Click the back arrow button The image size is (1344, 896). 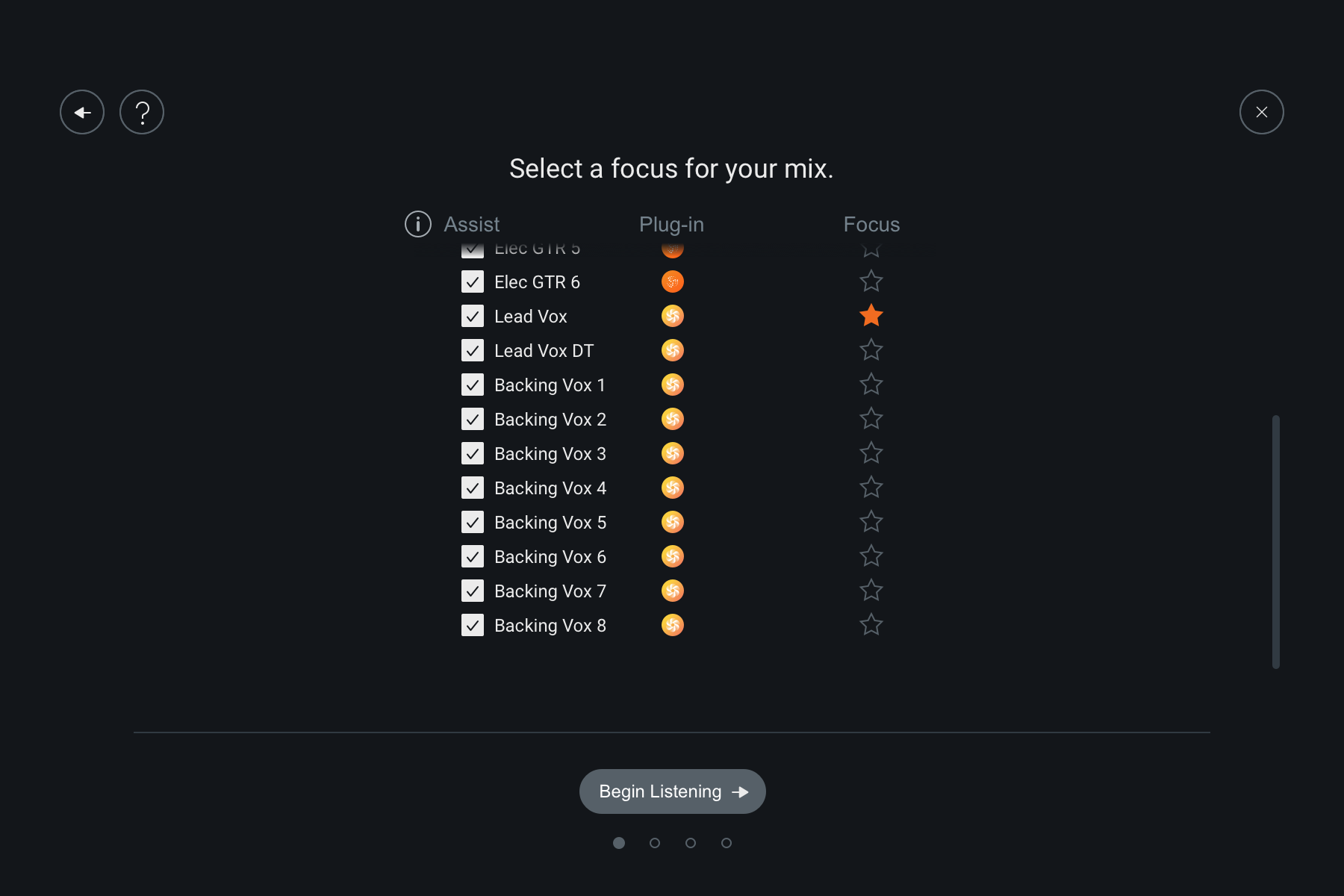82,112
